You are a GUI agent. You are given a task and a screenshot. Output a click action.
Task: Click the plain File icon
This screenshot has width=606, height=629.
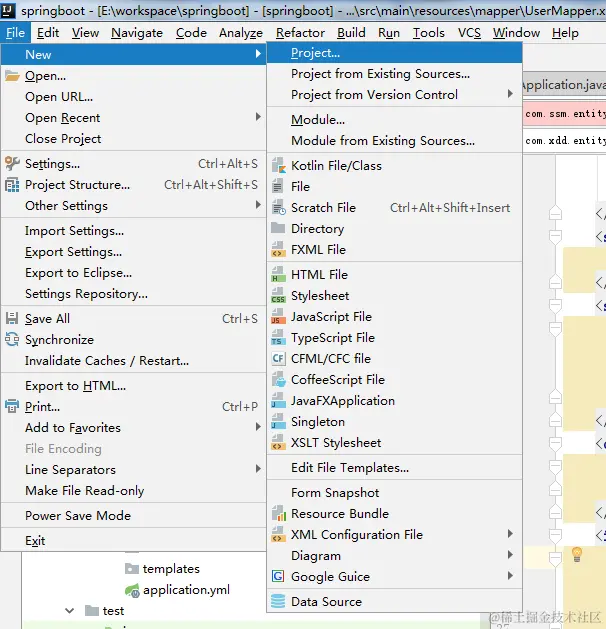tap(277, 187)
